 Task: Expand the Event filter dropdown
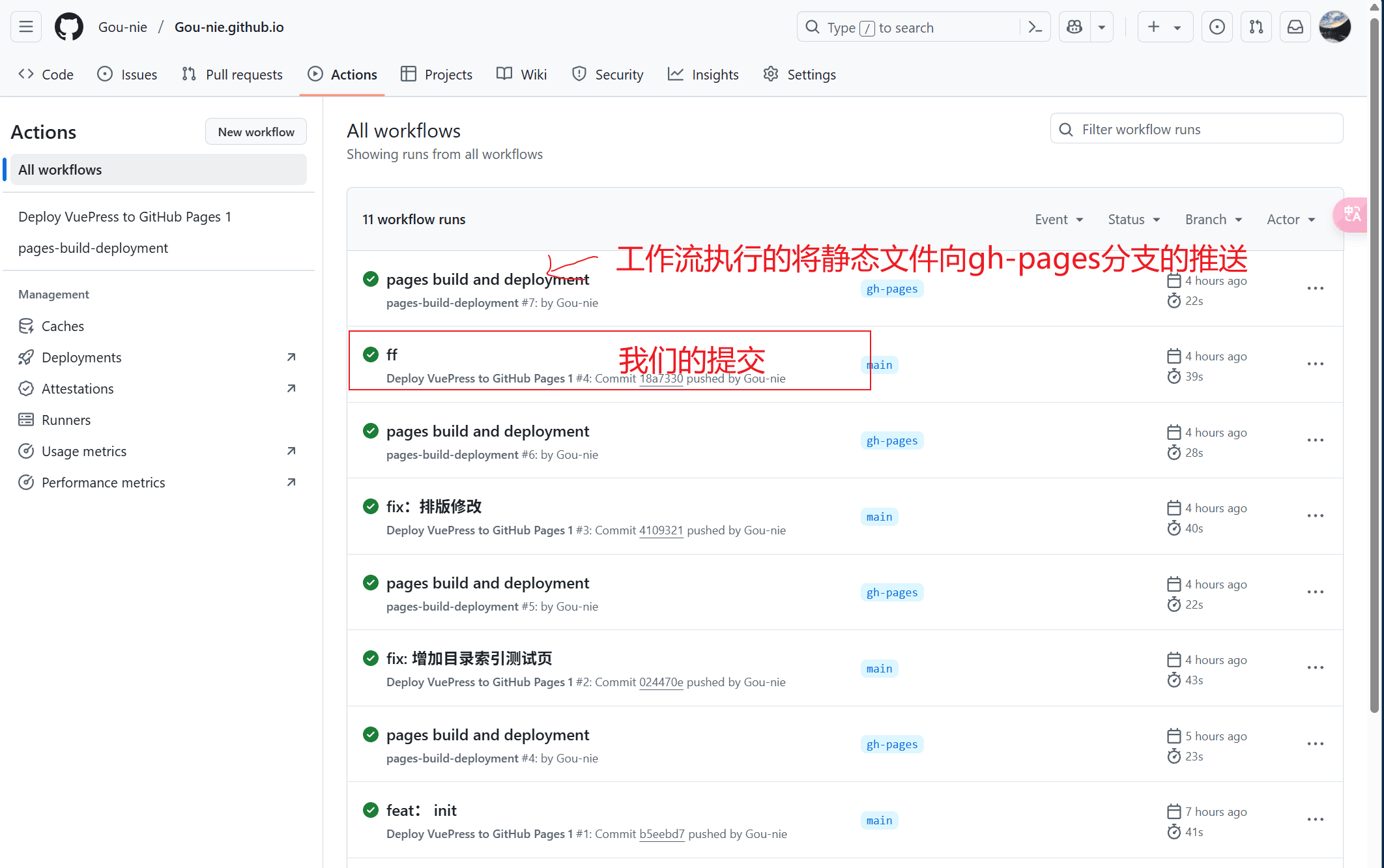click(1059, 220)
